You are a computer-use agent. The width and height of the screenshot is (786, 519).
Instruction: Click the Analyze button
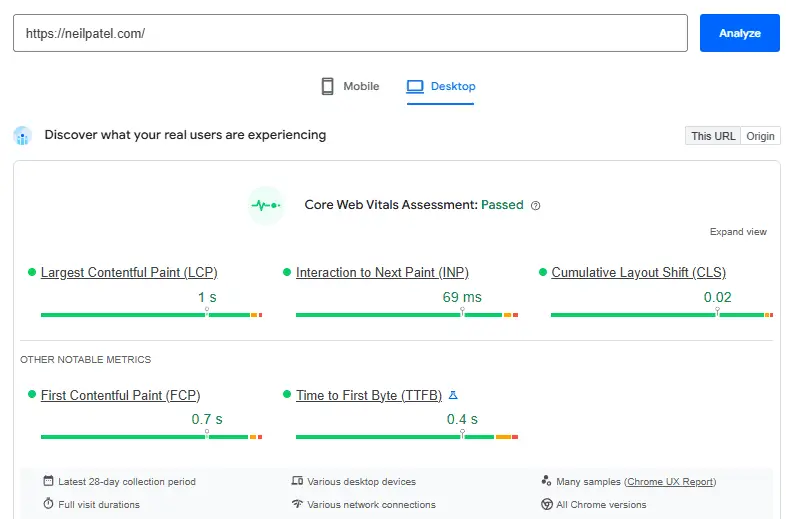[x=739, y=33]
